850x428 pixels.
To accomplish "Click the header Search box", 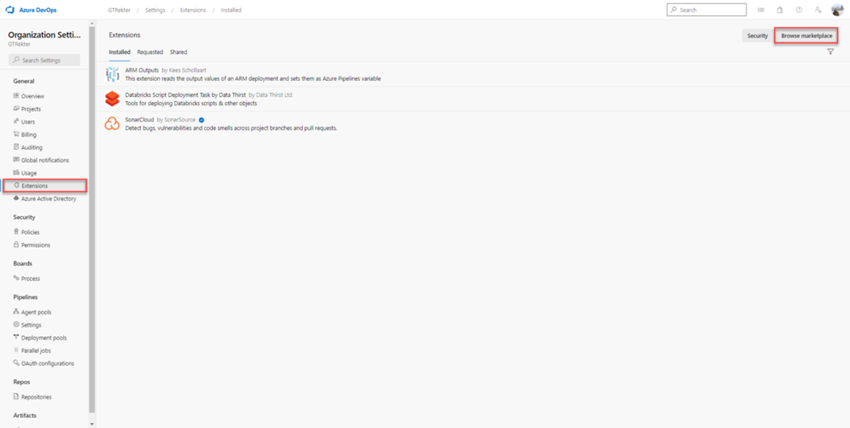I will pos(706,10).
